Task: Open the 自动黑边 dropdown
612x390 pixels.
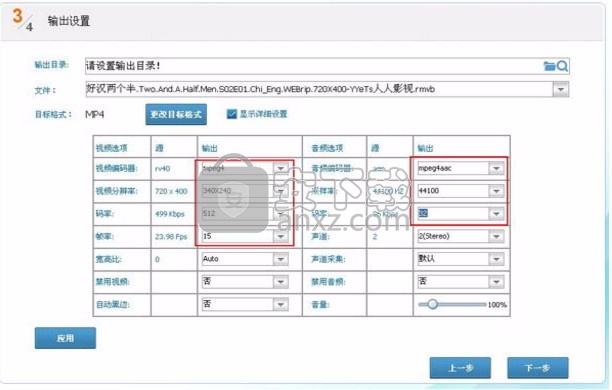Action: (281, 304)
